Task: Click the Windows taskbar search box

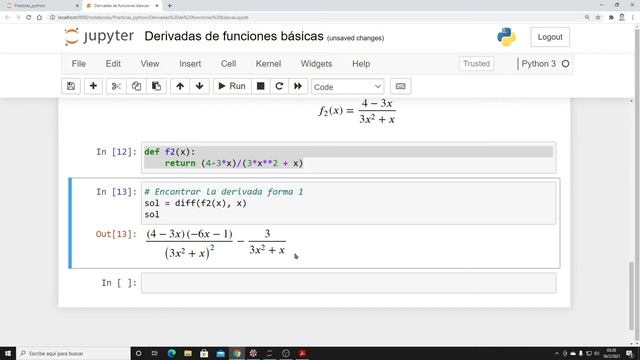Action: [73, 353]
